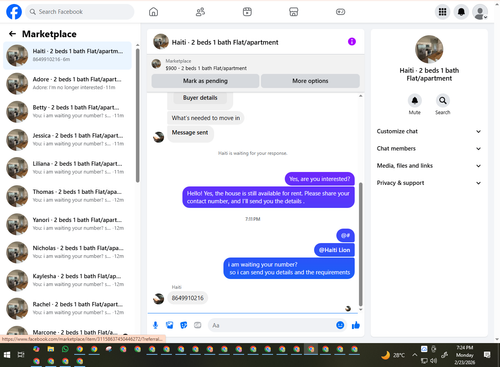Show hidden tray icons chevron

pos(414,355)
